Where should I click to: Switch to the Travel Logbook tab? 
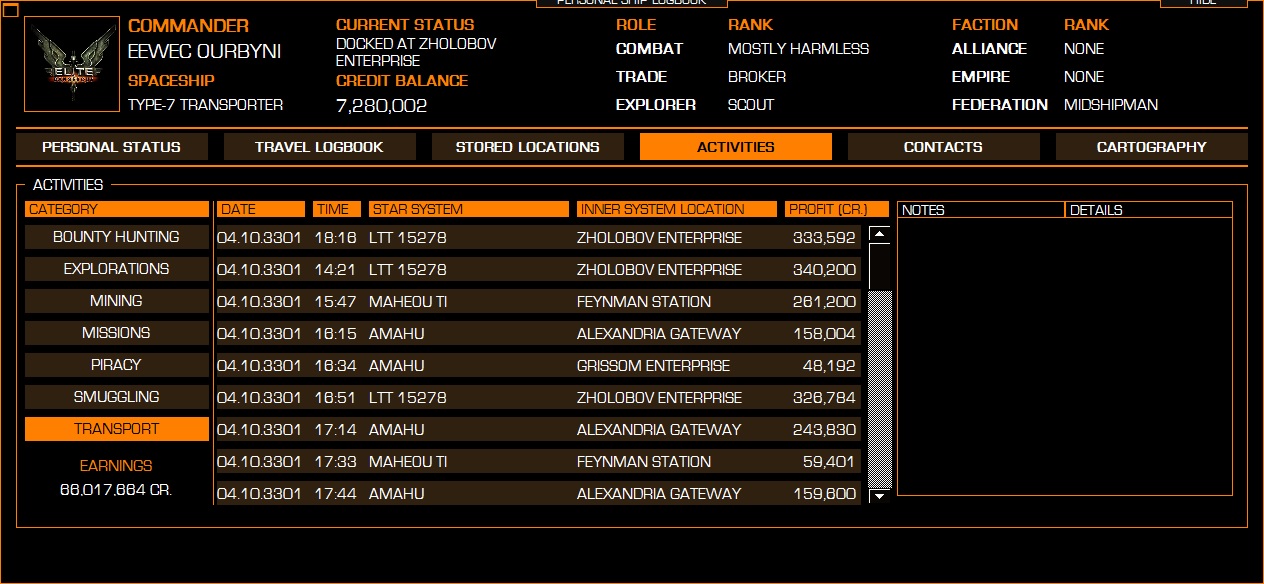coord(319,147)
